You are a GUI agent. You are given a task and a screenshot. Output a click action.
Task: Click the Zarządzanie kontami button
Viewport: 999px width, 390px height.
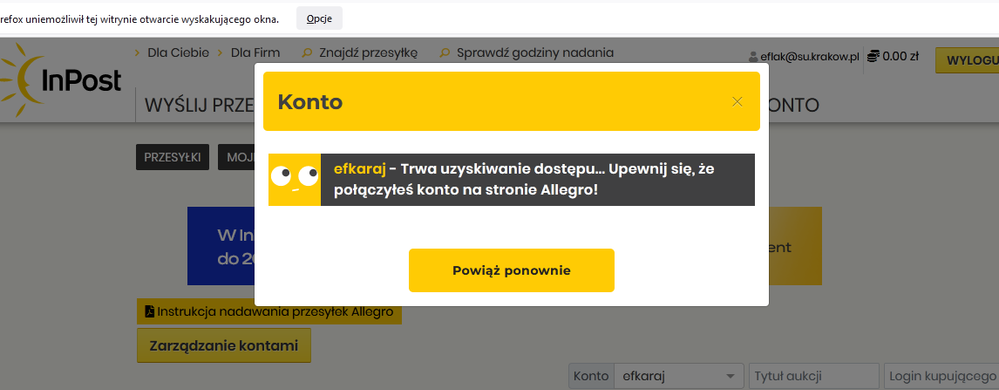click(224, 346)
